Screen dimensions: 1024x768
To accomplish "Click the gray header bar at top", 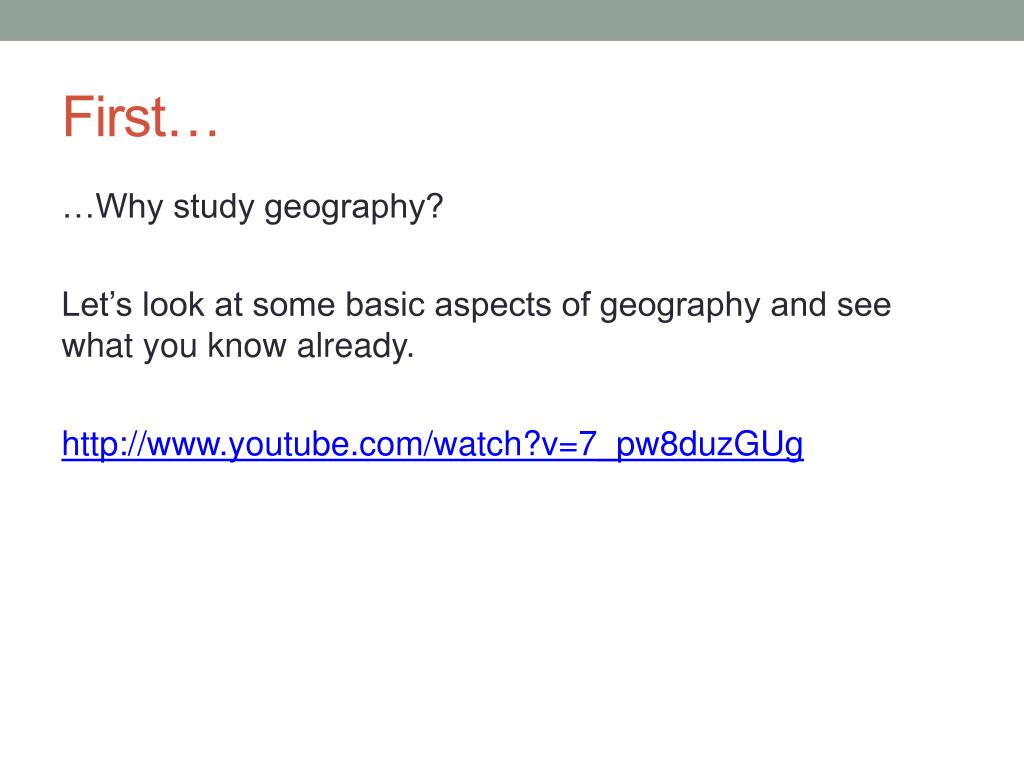I will point(512,20).
